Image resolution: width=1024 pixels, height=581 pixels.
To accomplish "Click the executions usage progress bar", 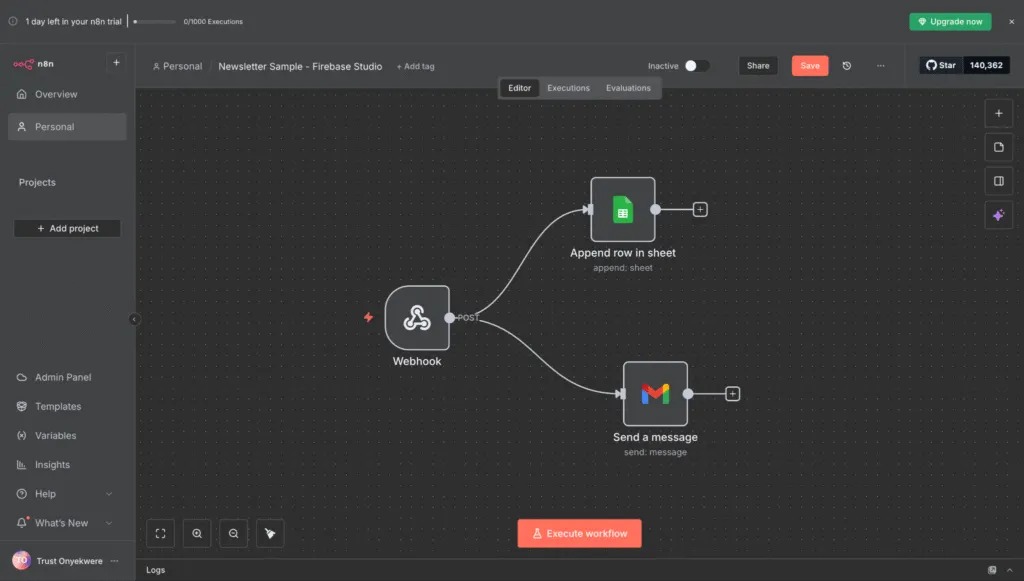I will coord(155,21).
